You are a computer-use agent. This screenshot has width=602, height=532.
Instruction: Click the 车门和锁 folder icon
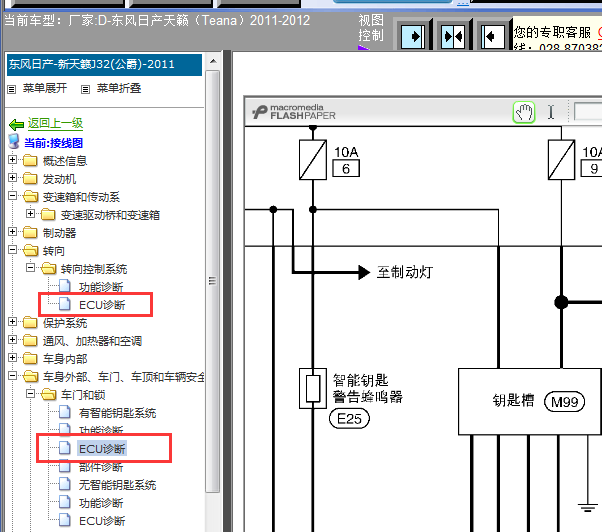pyautogui.click(x=48, y=395)
